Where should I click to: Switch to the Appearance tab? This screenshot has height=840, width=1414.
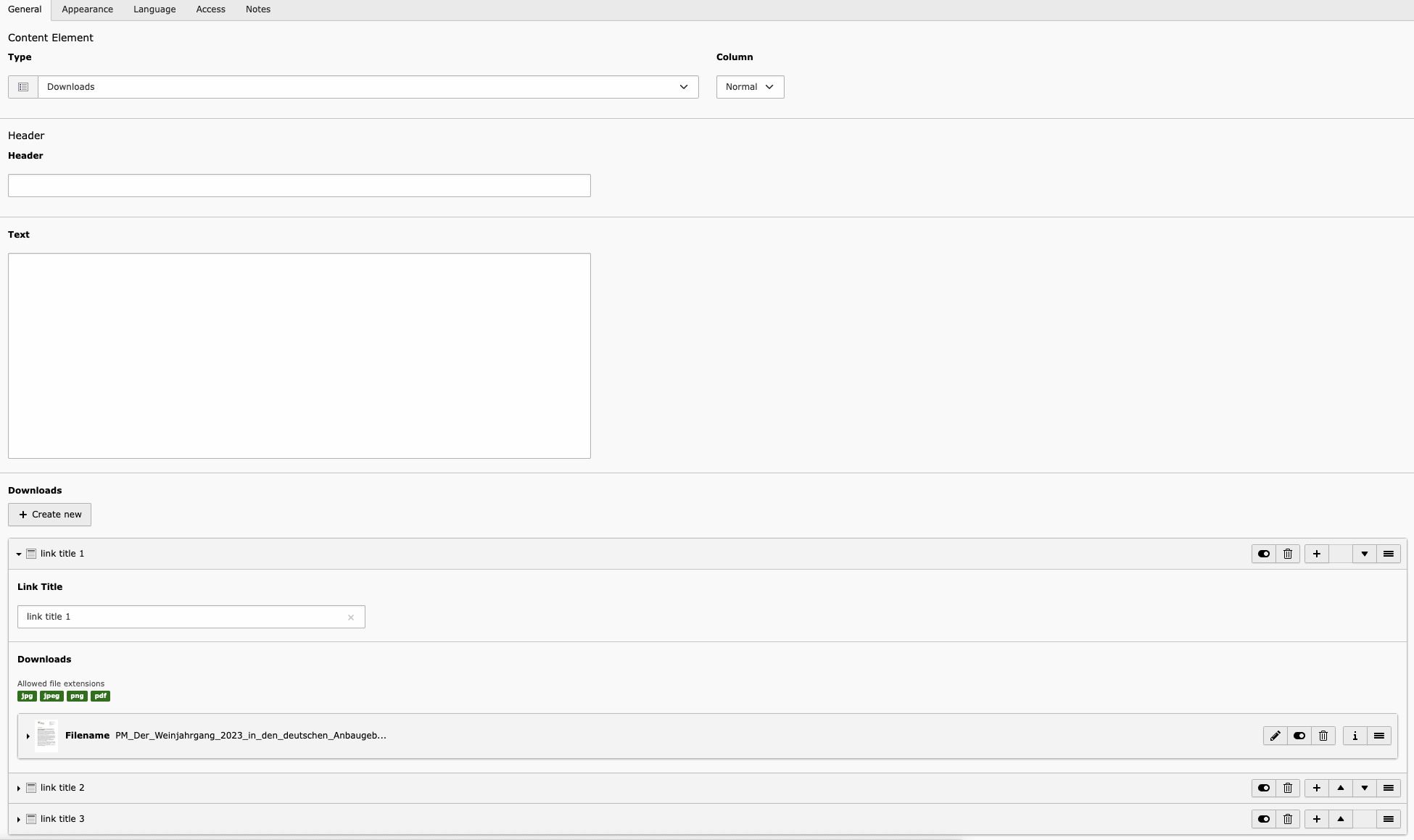tap(87, 9)
